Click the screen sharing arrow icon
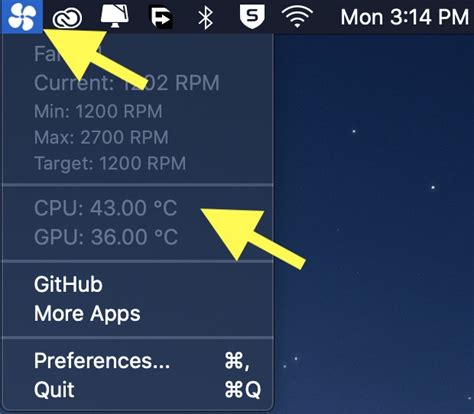The height and width of the screenshot is (414, 474). pos(162,17)
